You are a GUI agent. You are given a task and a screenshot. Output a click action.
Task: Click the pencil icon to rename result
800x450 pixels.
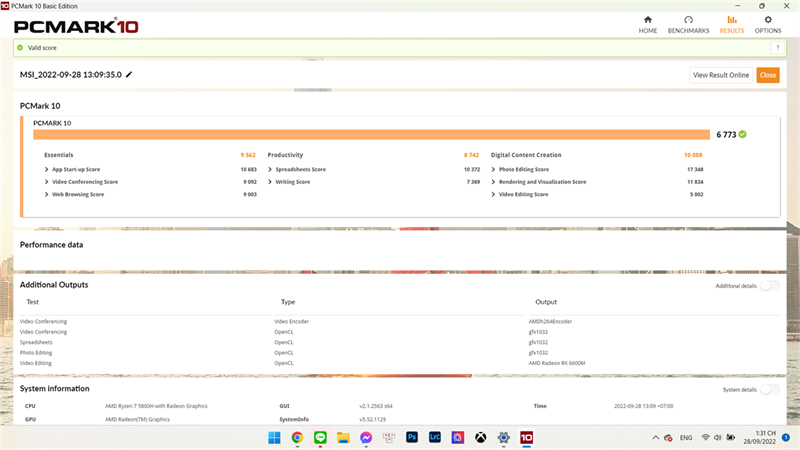coord(129,74)
